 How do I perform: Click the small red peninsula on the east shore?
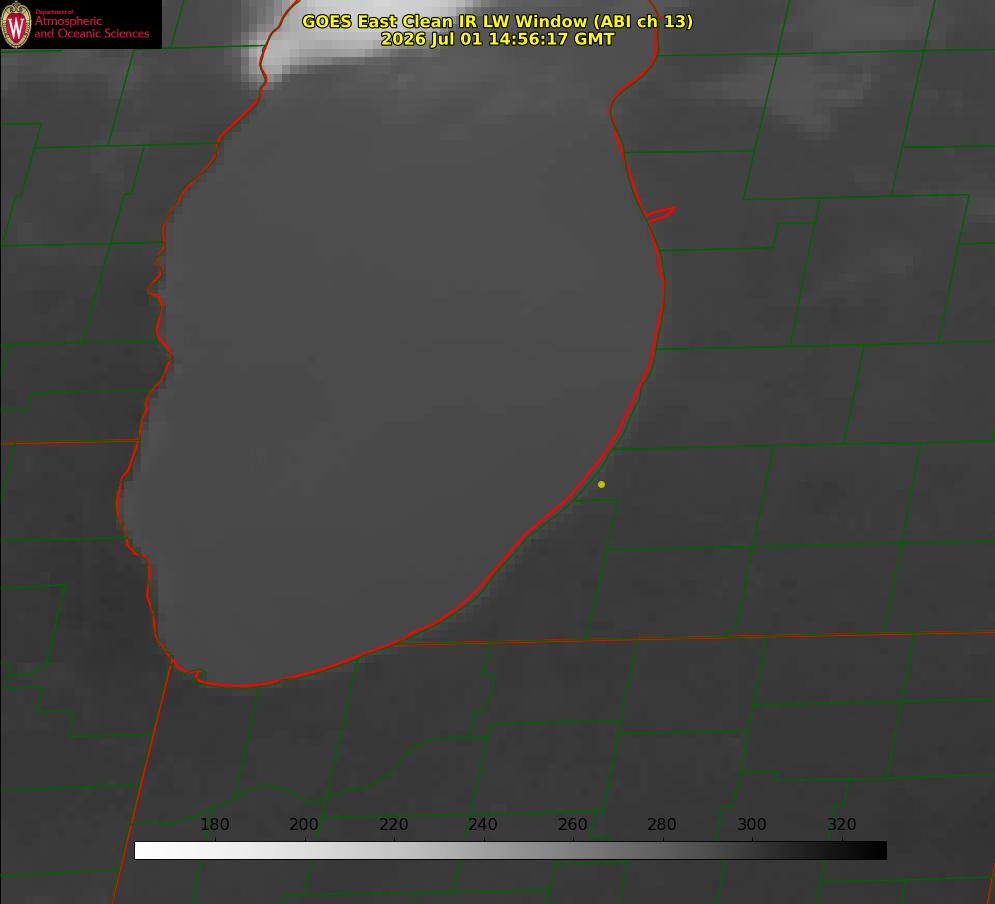[x=661, y=213]
